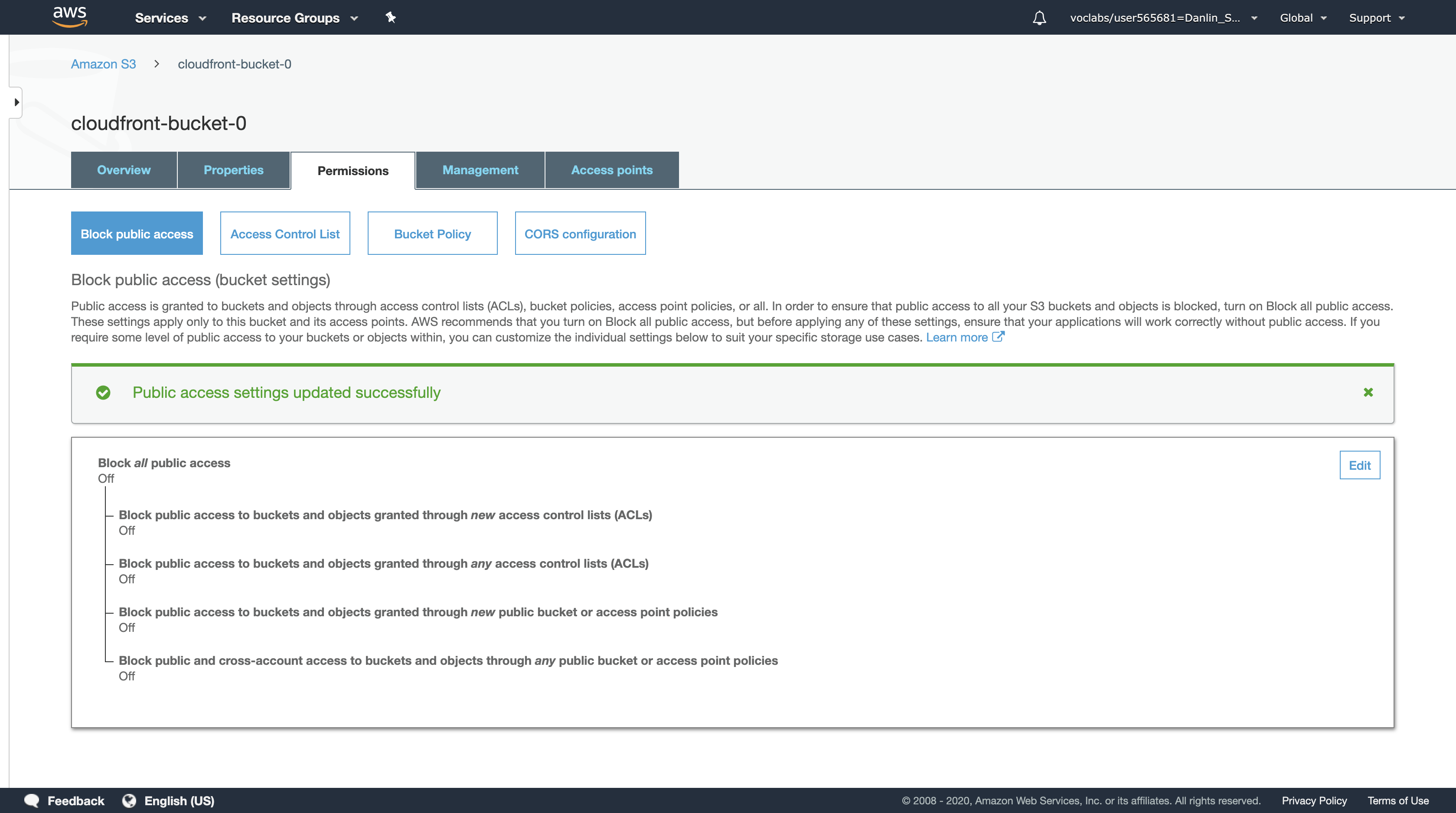Open the voclabs user account menu
Screen dimensions: 1456x813
coord(1162,18)
